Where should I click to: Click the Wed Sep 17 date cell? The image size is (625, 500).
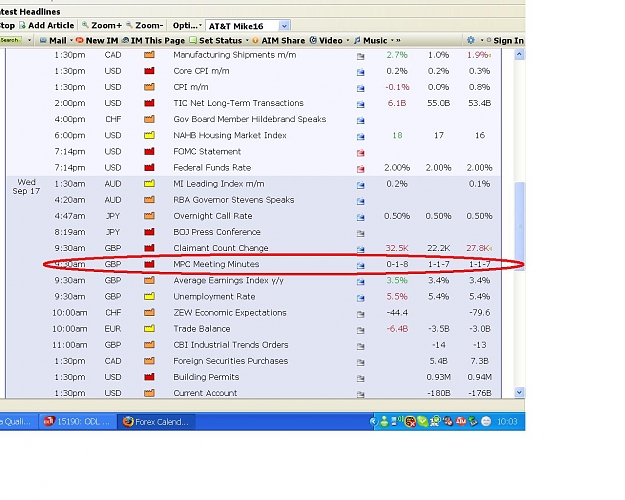coord(26,187)
